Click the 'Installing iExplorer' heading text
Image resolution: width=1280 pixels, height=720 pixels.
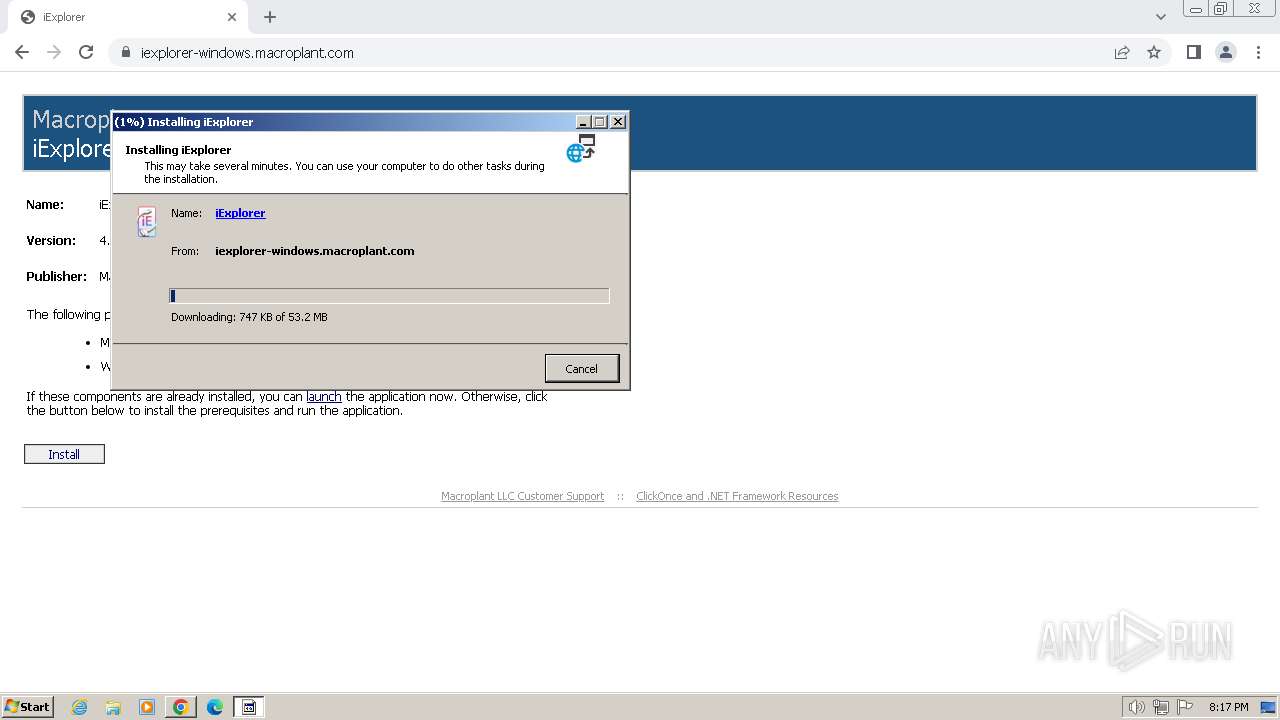tap(178, 150)
